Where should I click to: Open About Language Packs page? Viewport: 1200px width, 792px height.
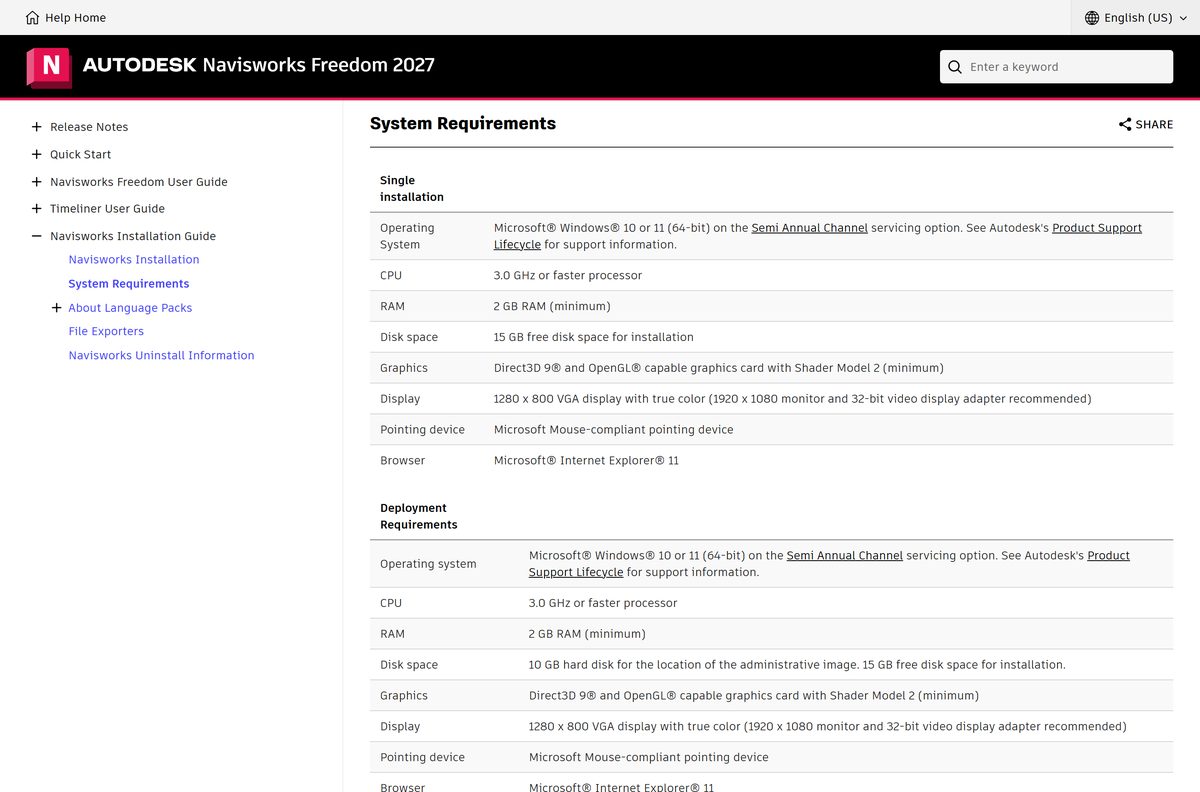click(x=130, y=308)
